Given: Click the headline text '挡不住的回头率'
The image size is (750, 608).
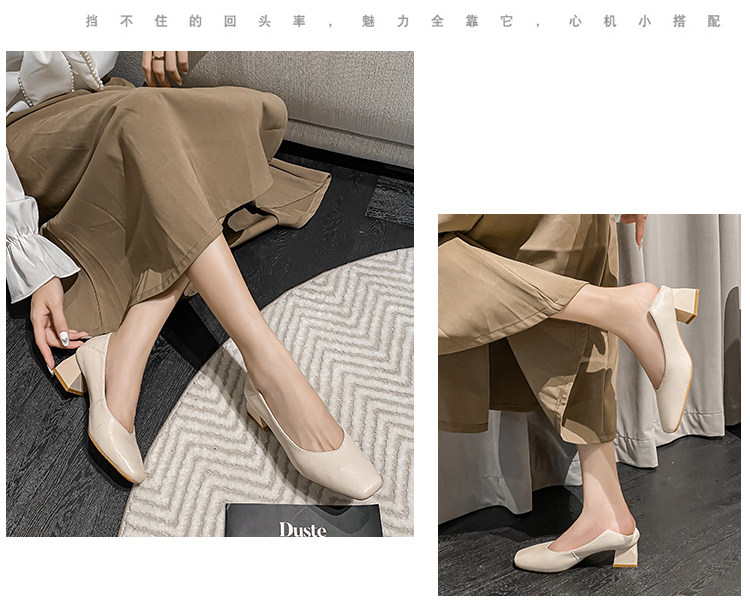Looking at the screenshot, I should click(x=196, y=22).
